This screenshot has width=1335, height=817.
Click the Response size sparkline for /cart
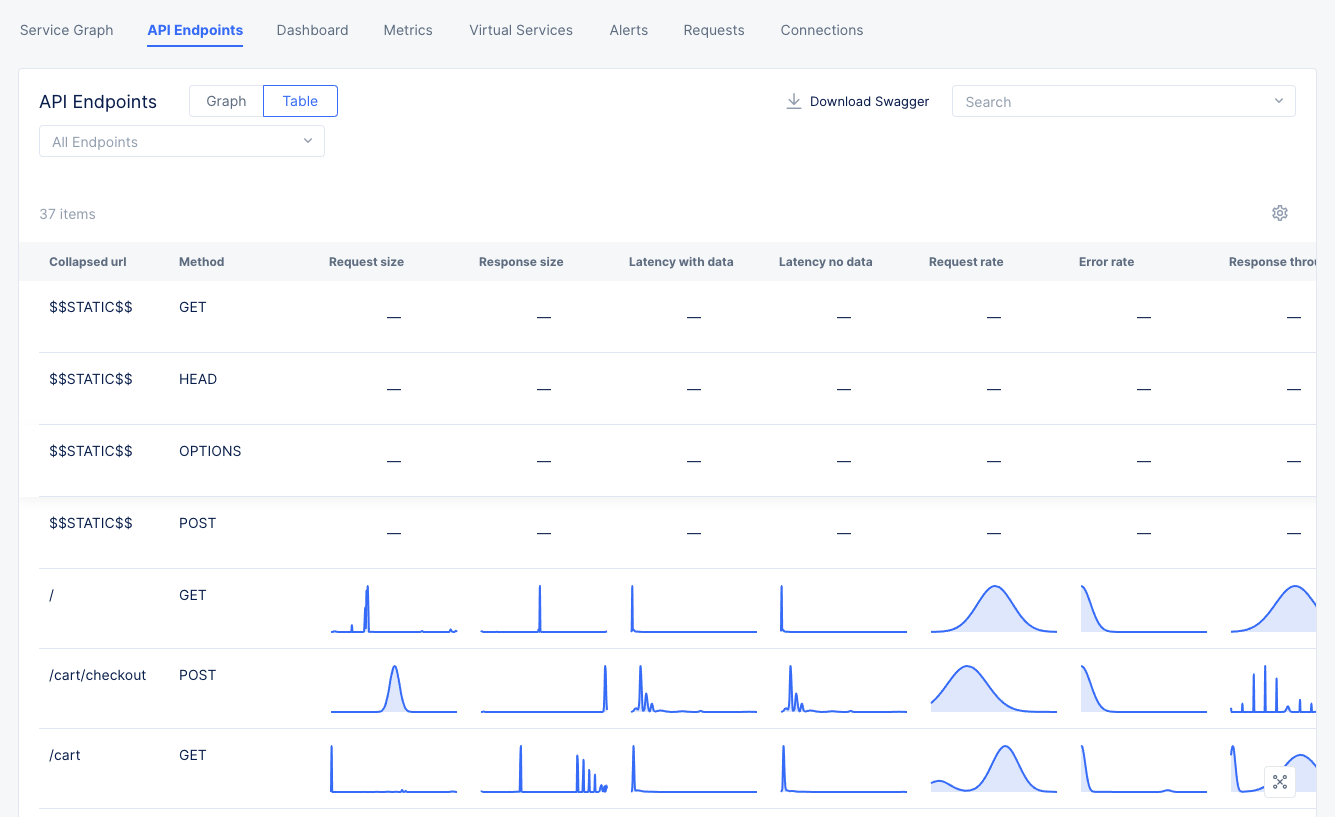tap(544, 768)
